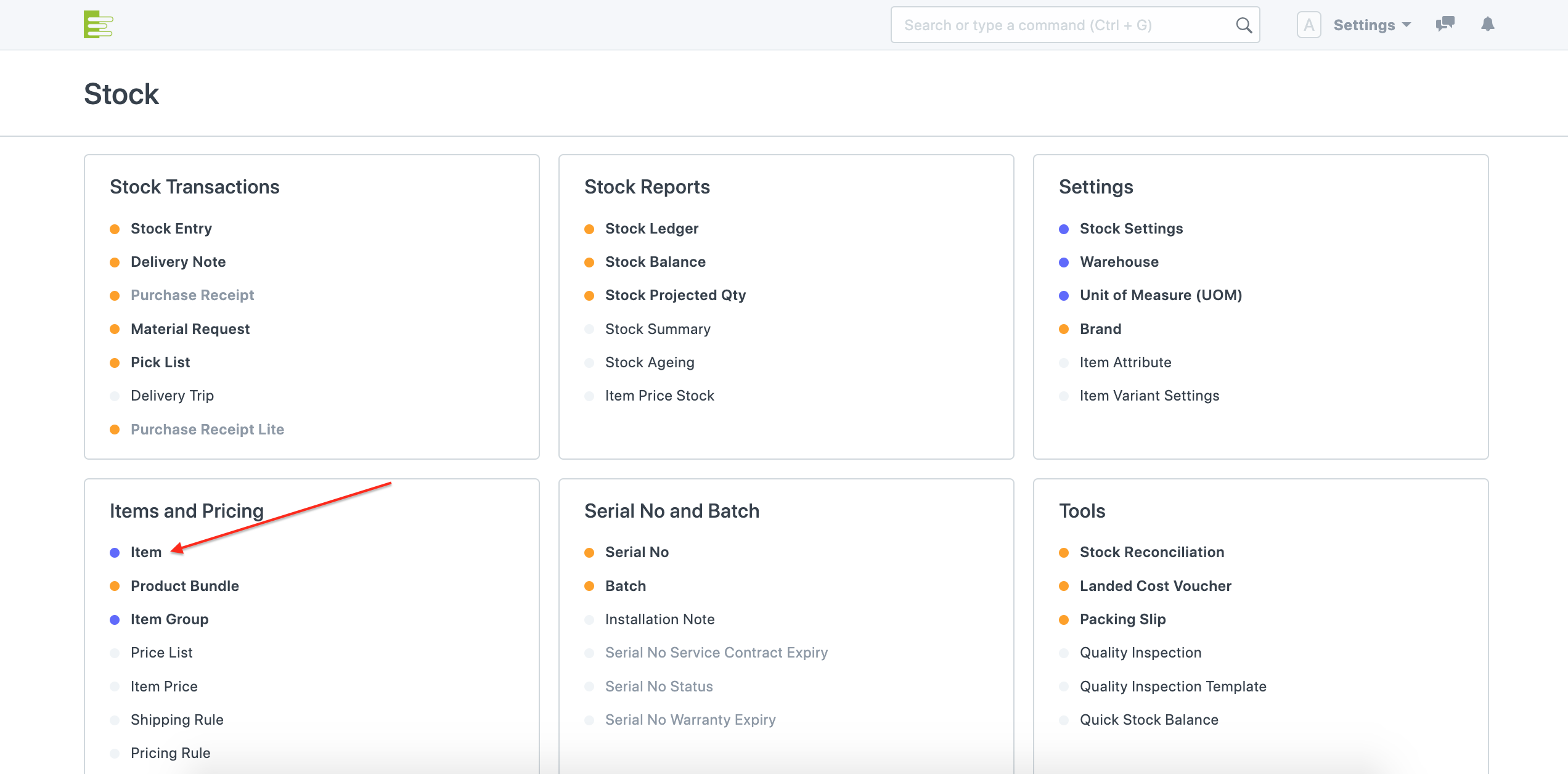Open the Settings dropdown menu

coord(1372,25)
